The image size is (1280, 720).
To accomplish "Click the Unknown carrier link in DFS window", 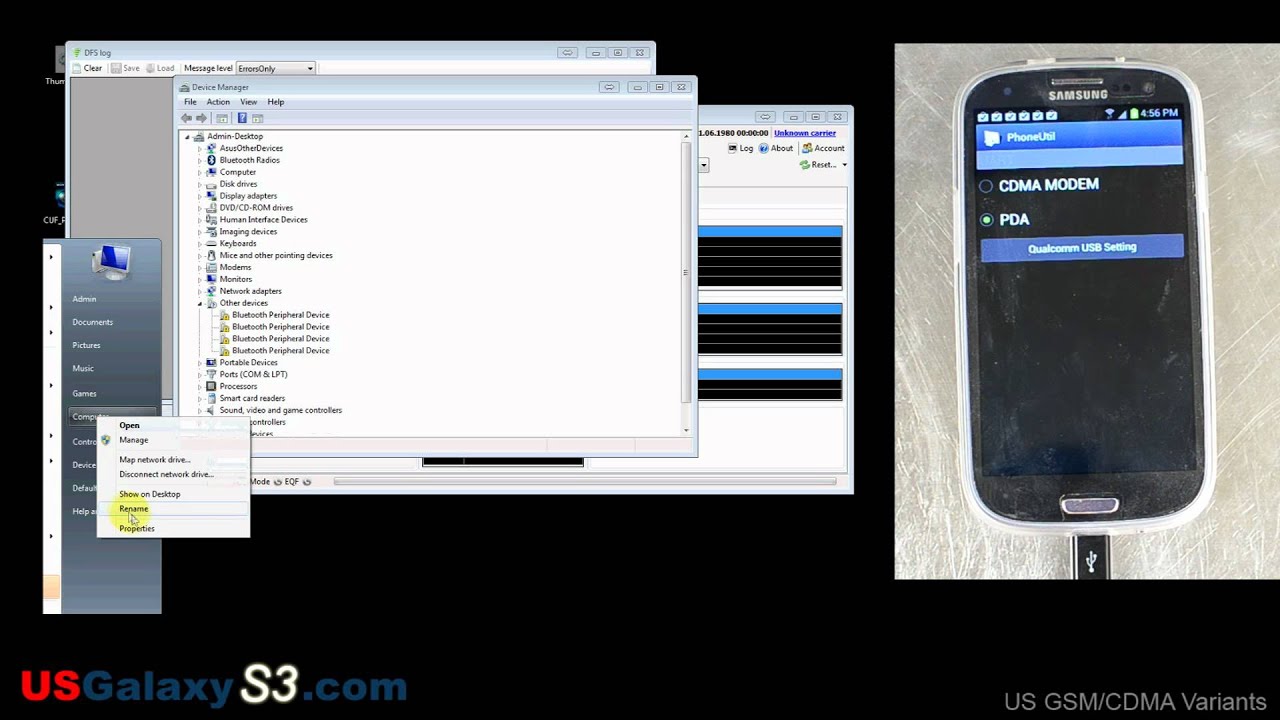I will pyautogui.click(x=805, y=133).
